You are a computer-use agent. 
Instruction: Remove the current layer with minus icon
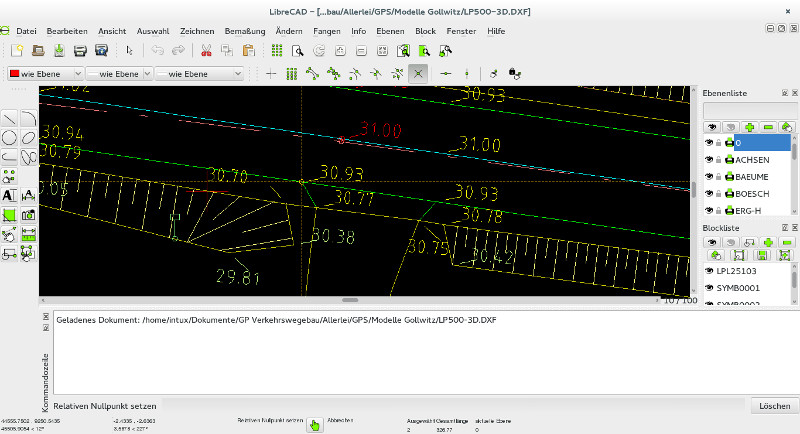point(768,127)
